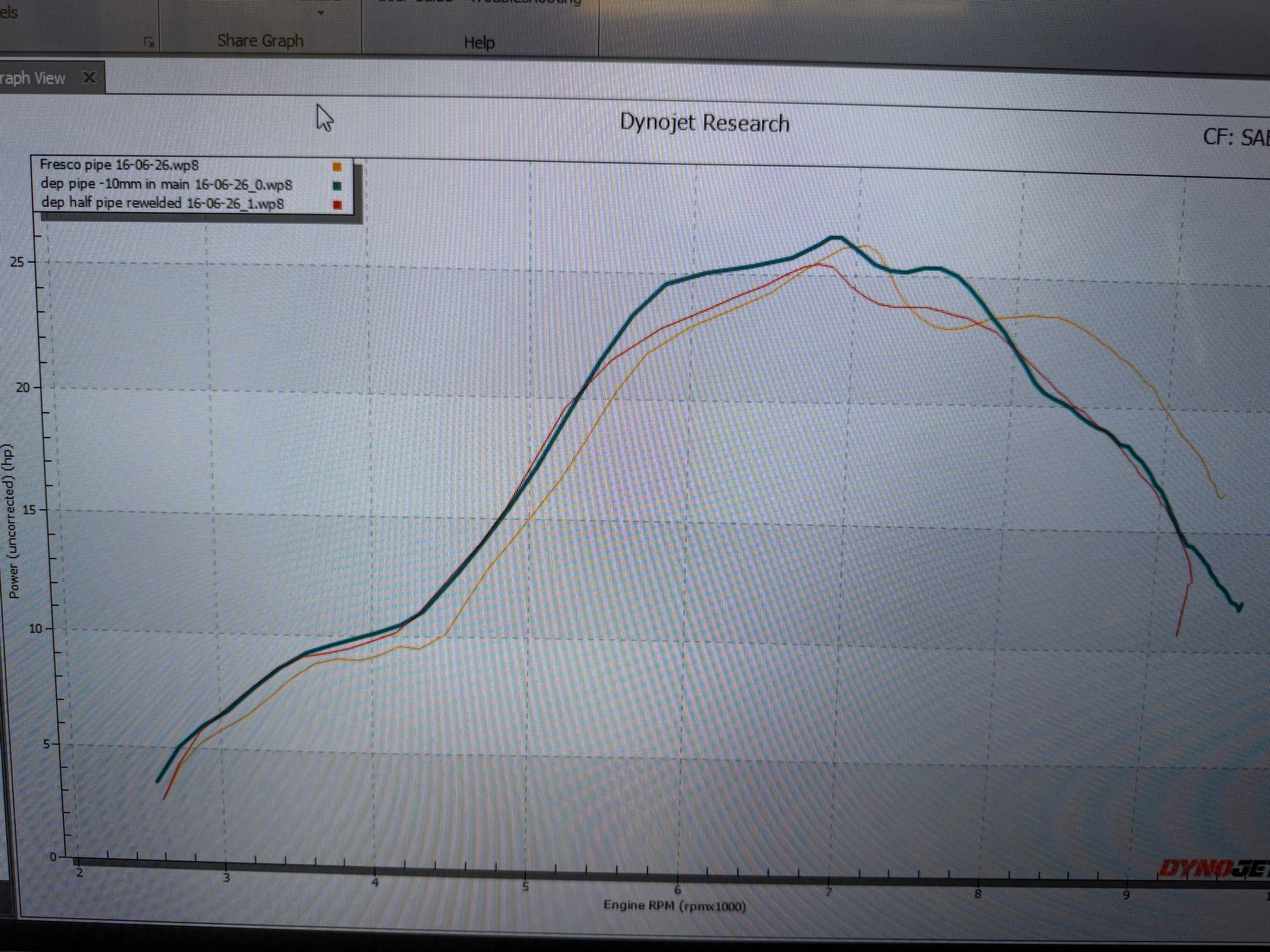Close the Graph View tab
The image size is (1270, 952).
click(89, 77)
